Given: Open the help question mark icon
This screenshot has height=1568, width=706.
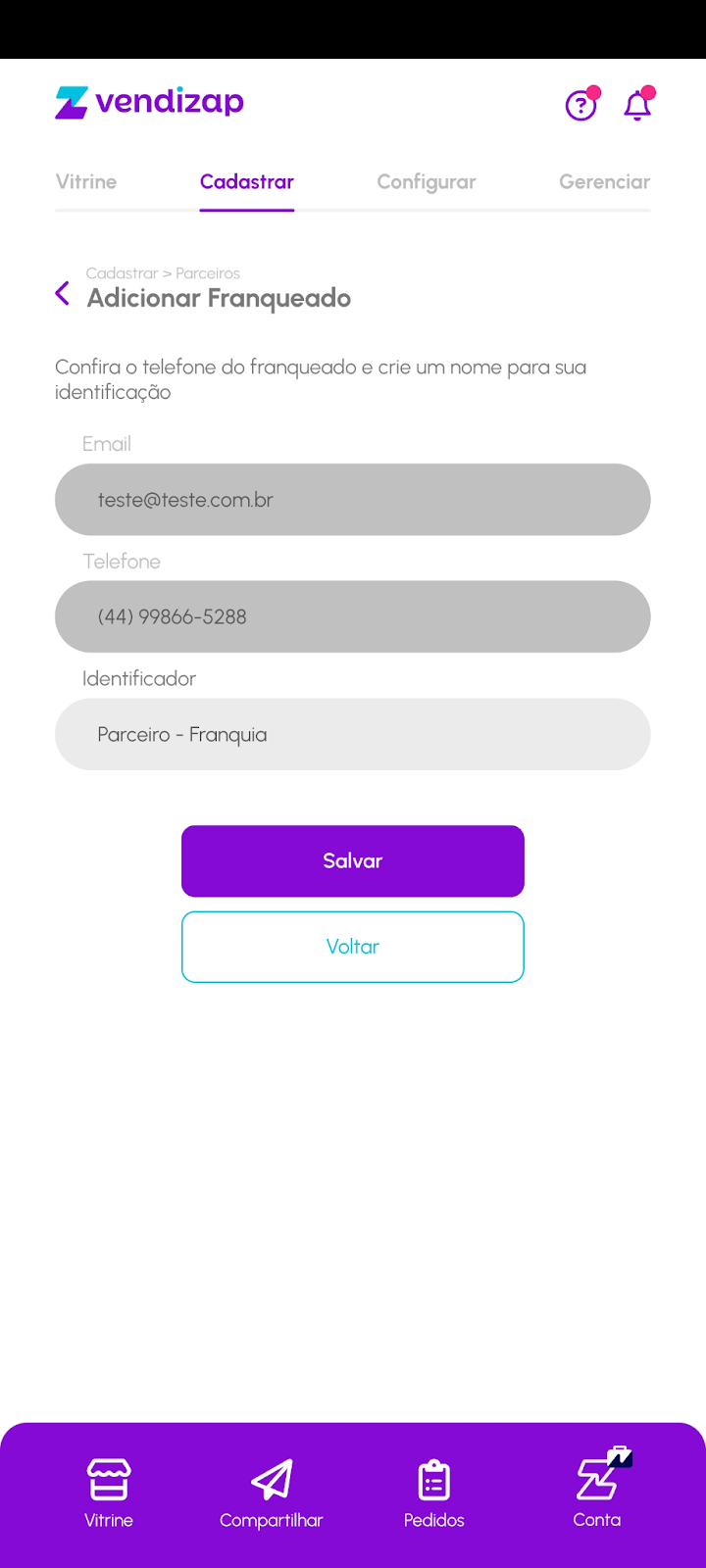Looking at the screenshot, I should pos(580,105).
